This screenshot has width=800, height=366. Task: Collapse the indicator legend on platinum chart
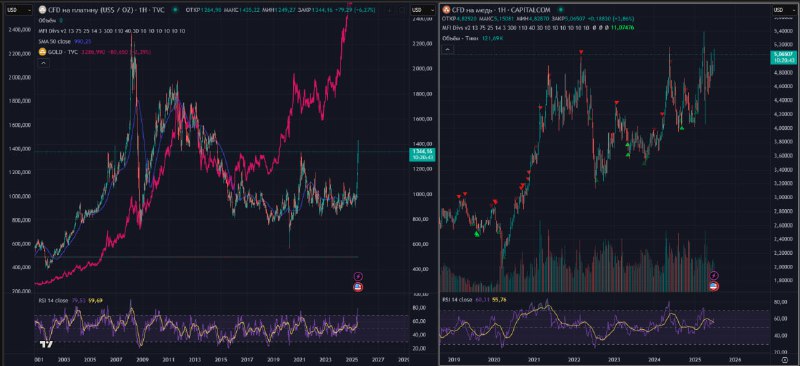[x=43, y=63]
